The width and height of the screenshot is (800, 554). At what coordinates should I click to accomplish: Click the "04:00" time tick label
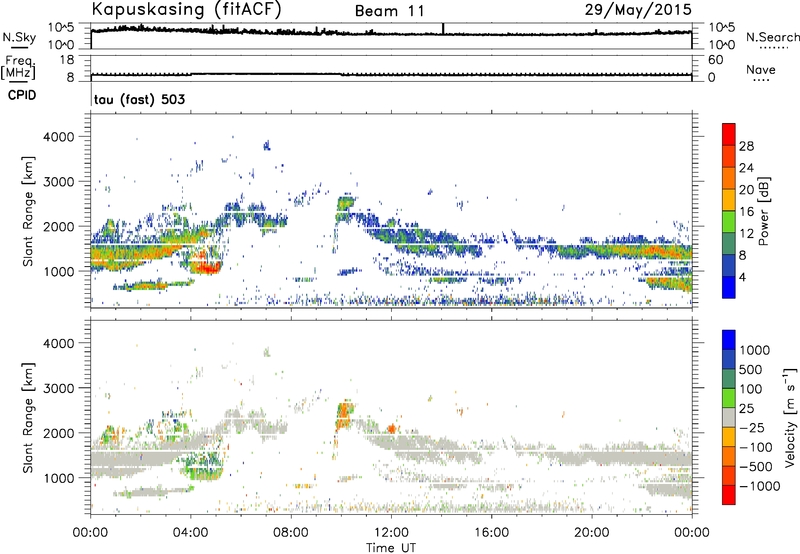(190, 533)
